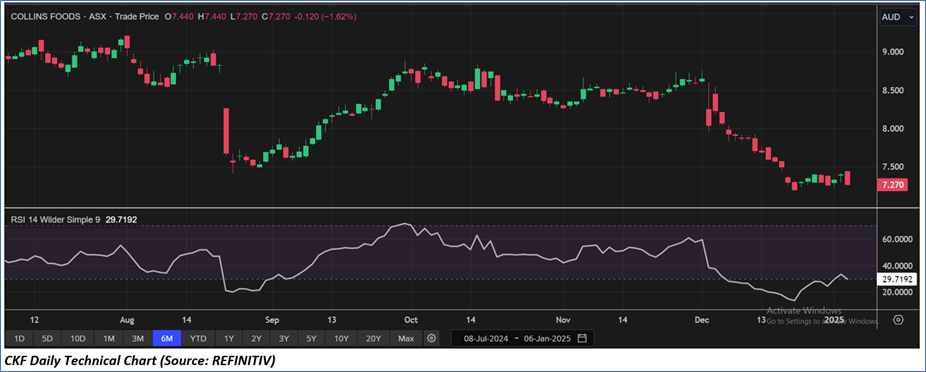Click the Oct label on time axis
The image size is (926, 372).
point(410,319)
